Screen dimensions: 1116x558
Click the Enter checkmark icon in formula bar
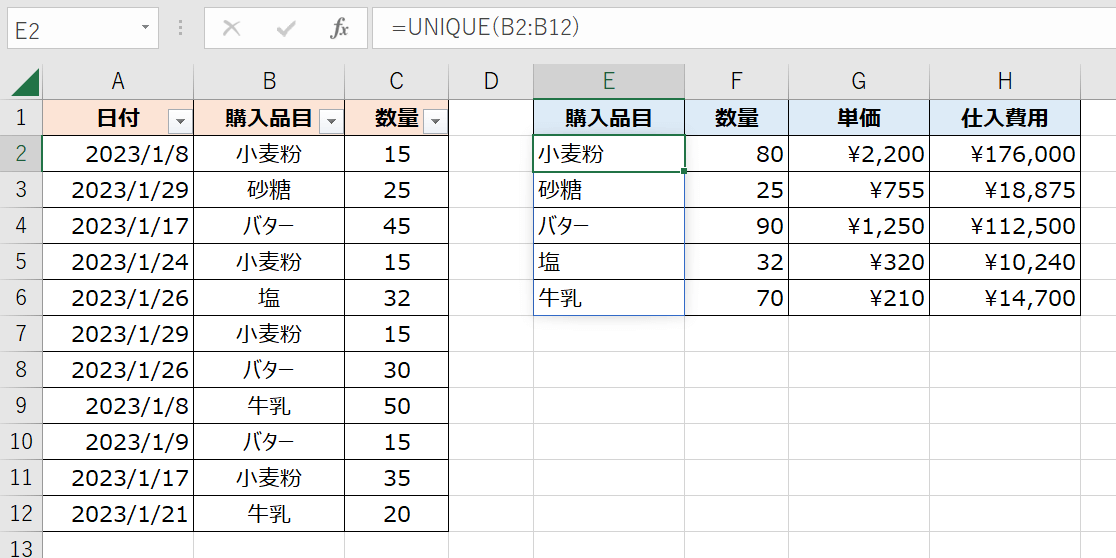coord(286,28)
